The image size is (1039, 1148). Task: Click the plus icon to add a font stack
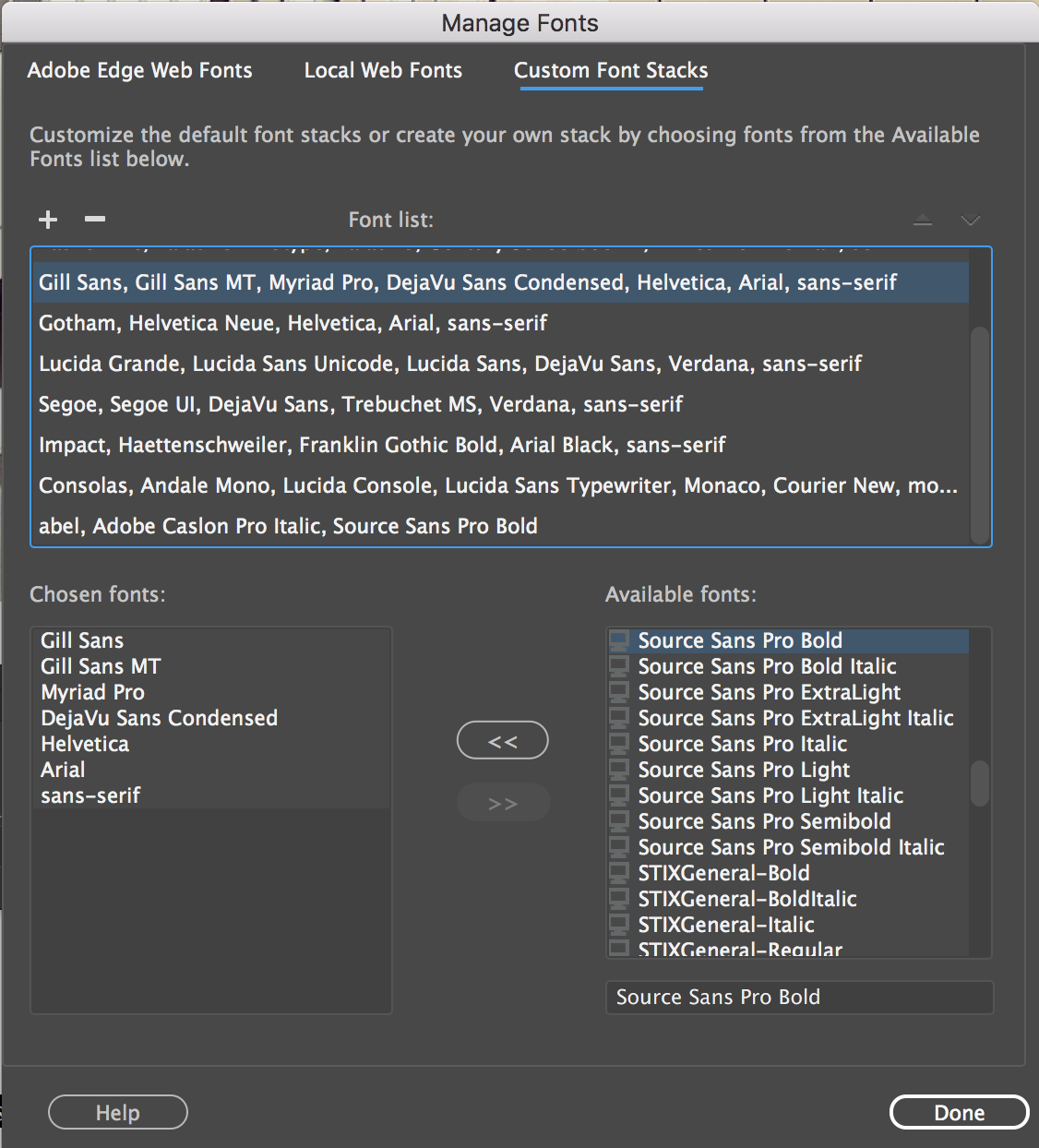47,220
